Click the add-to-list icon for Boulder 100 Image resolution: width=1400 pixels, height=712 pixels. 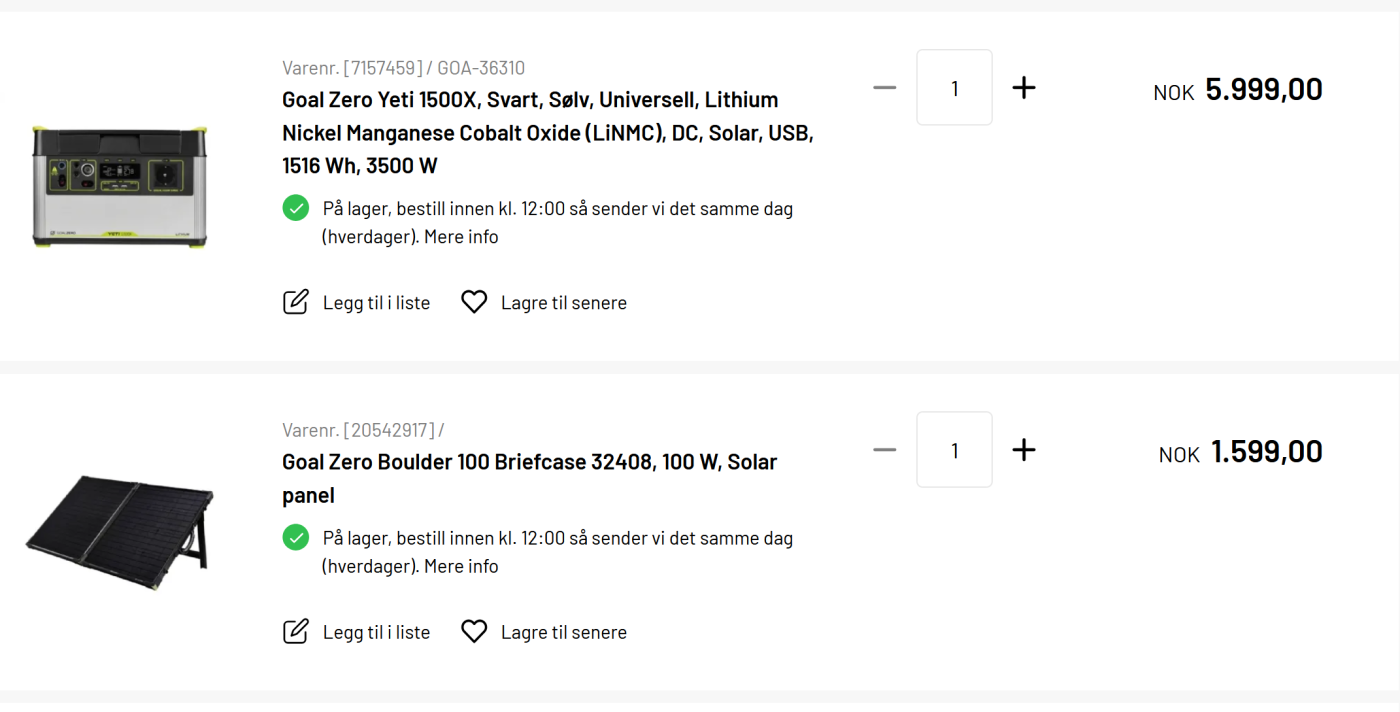click(x=296, y=632)
